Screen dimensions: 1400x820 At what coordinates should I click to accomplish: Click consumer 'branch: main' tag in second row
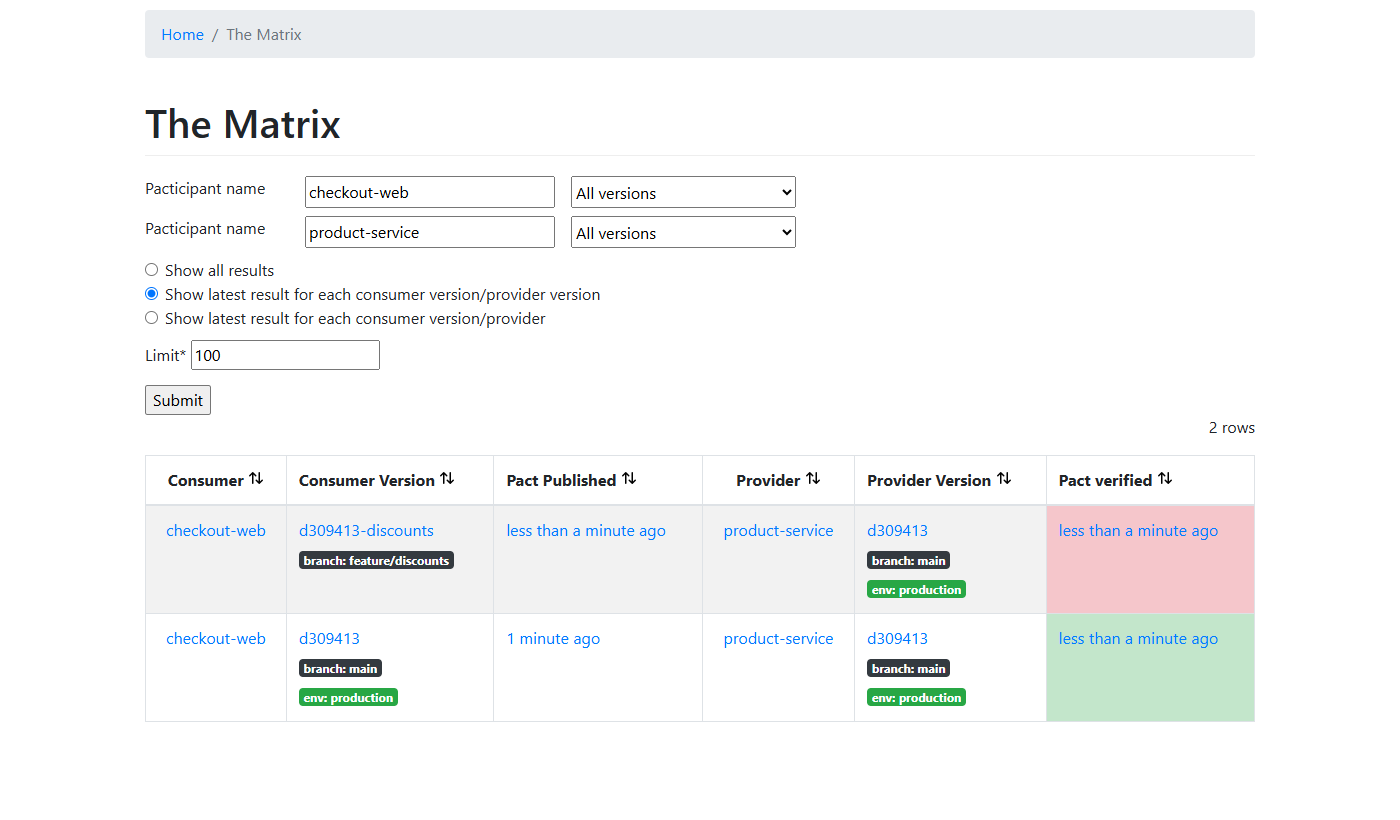pyautogui.click(x=340, y=668)
